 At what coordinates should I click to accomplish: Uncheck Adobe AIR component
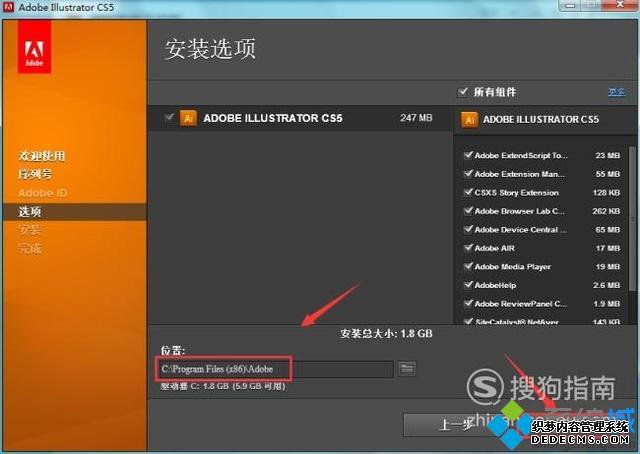(x=468, y=247)
